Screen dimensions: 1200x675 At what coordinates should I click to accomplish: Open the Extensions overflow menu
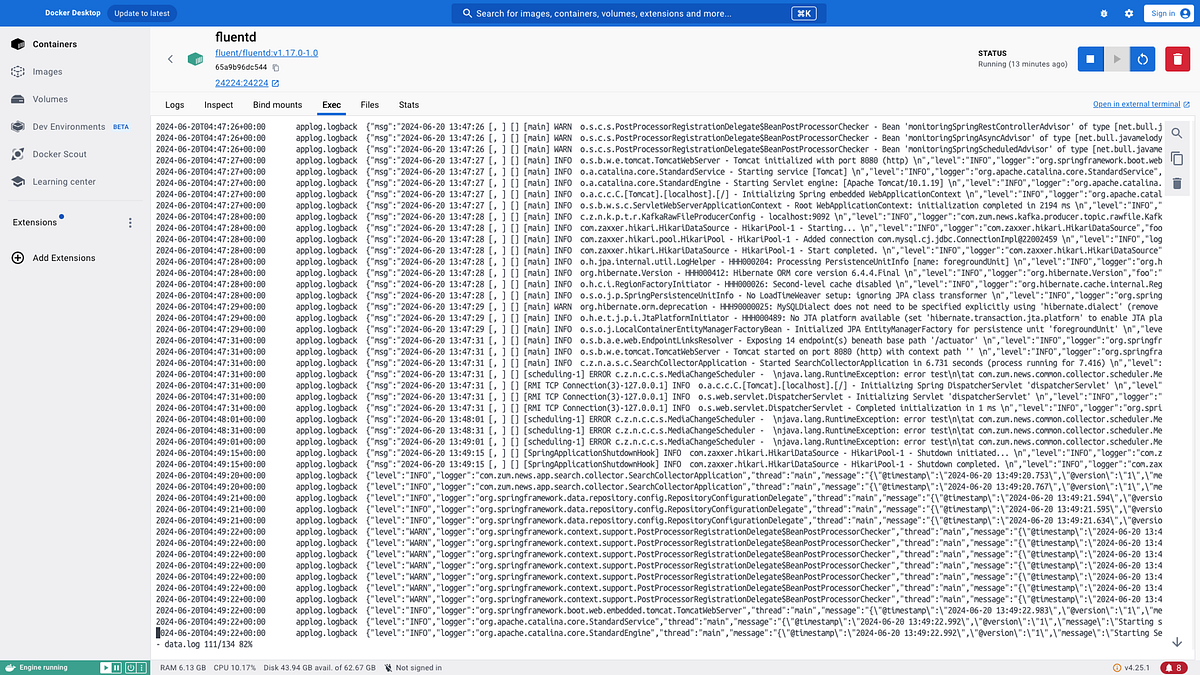(x=130, y=222)
